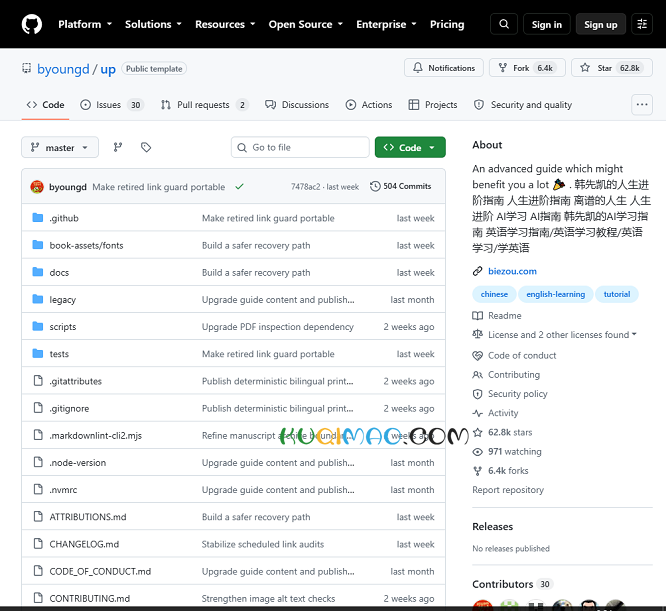Expand the Platform menu
This screenshot has height=611, width=666.
85,24
